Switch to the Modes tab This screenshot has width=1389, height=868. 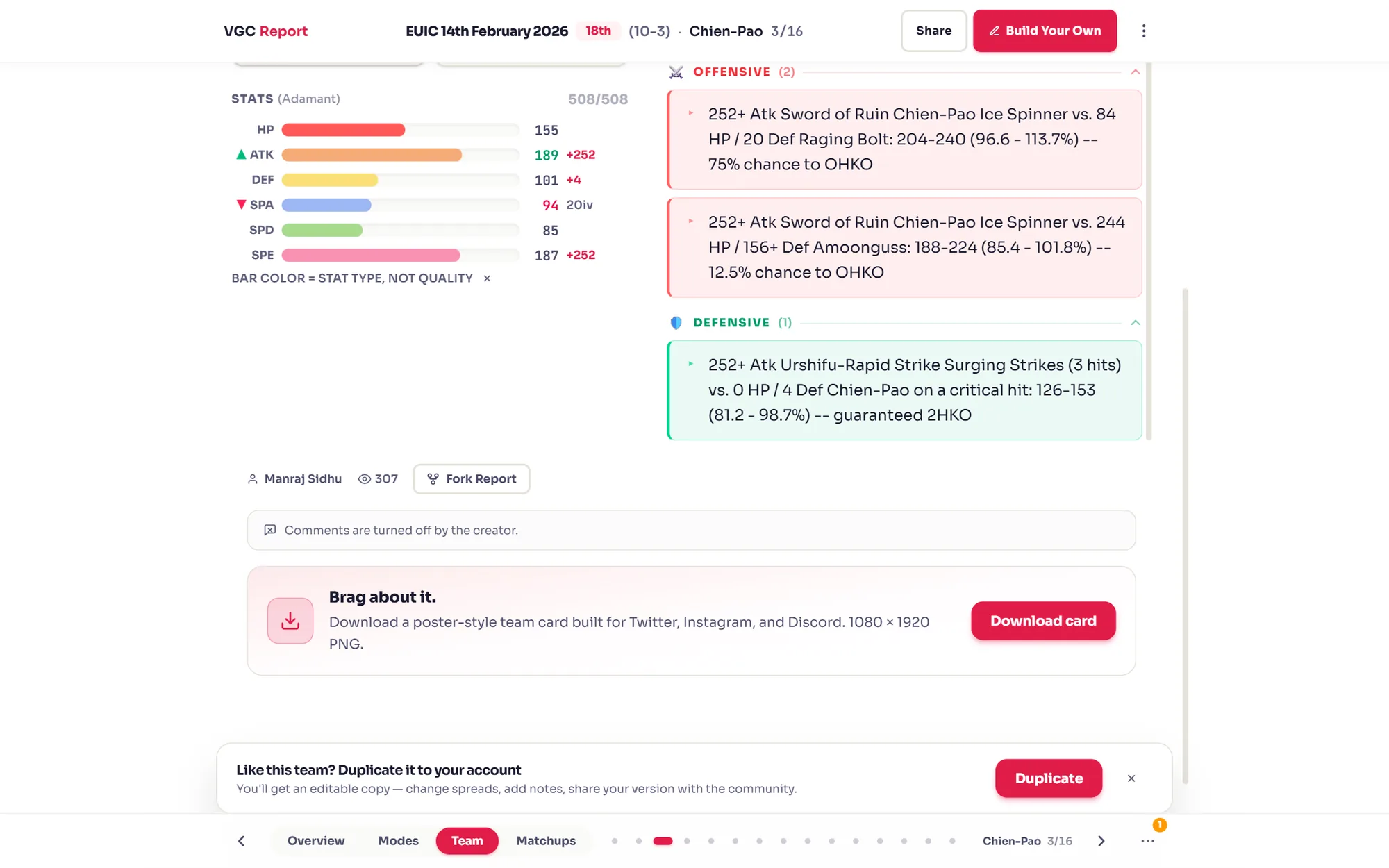click(x=398, y=841)
